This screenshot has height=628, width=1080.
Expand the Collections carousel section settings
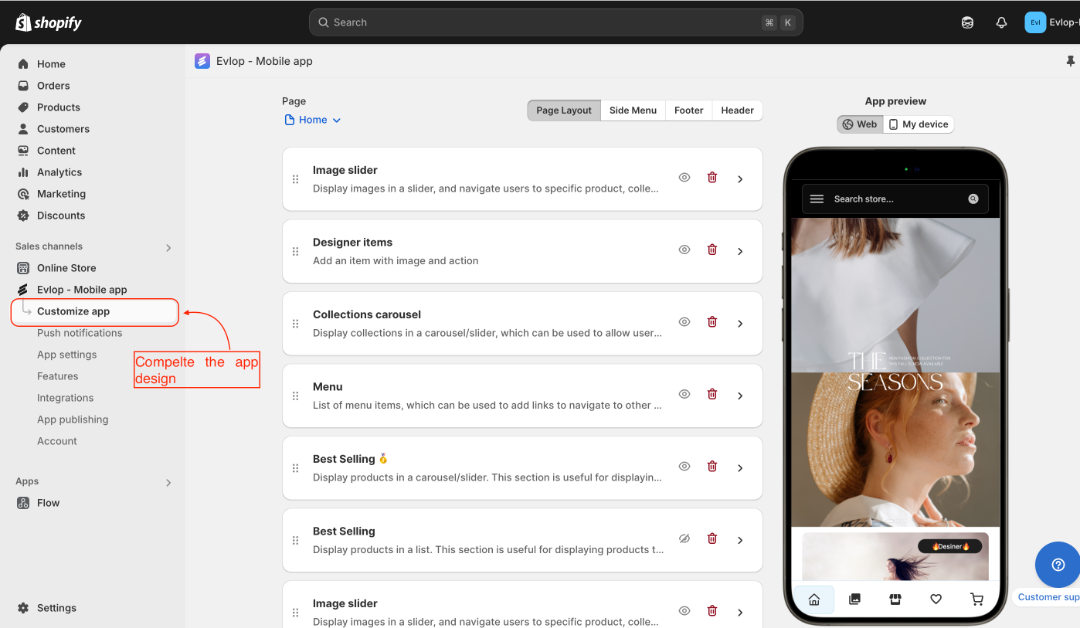pyautogui.click(x=740, y=322)
